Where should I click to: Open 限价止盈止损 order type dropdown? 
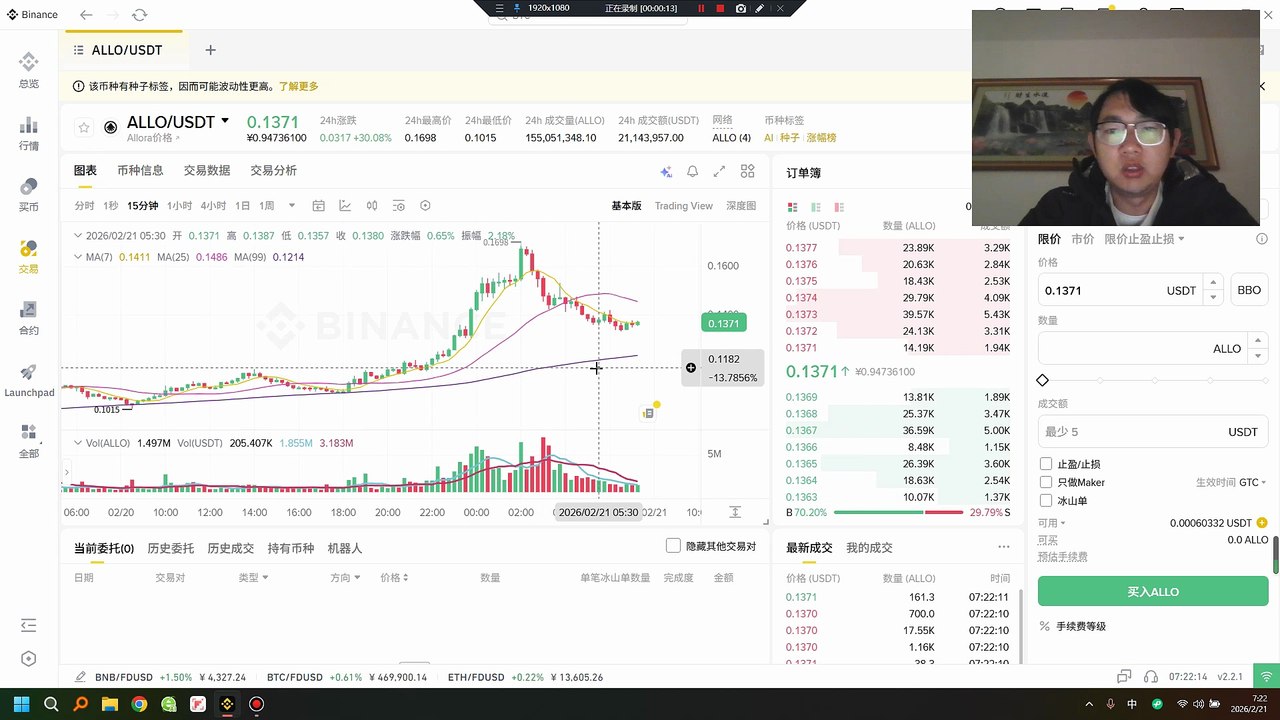1144,239
